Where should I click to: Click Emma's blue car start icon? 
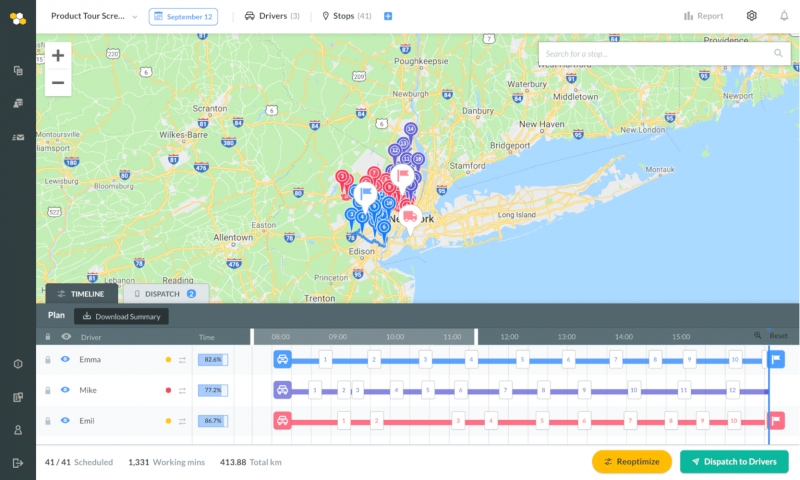pos(283,360)
